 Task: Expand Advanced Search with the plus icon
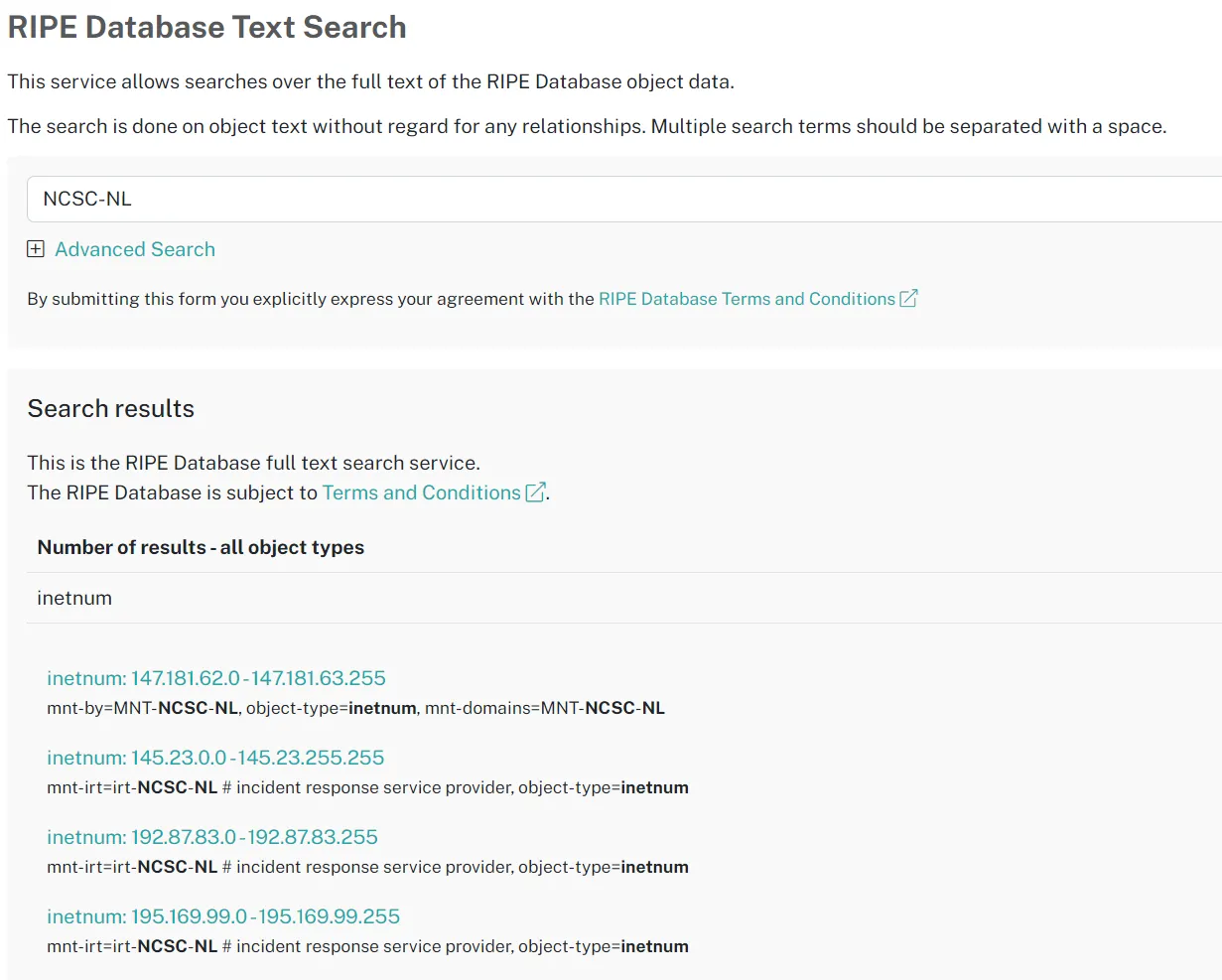tap(36, 249)
